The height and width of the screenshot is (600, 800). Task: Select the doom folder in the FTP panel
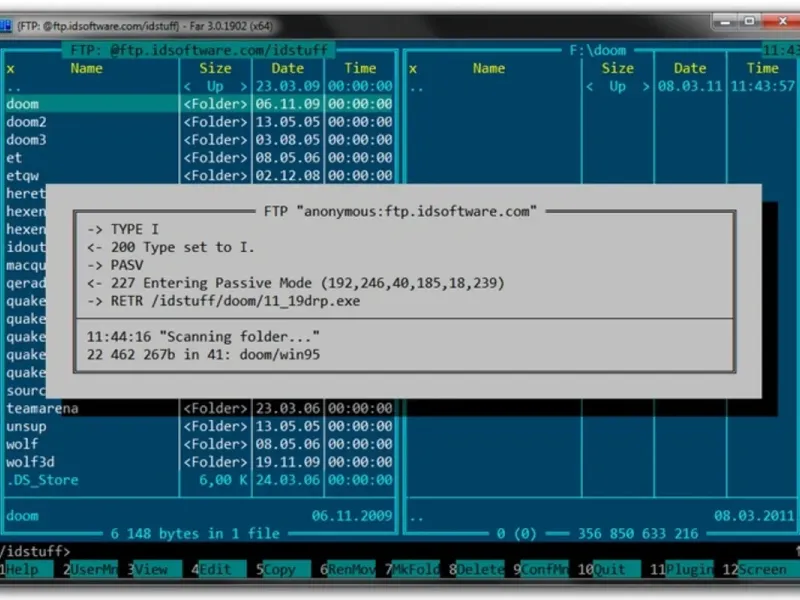199,104
